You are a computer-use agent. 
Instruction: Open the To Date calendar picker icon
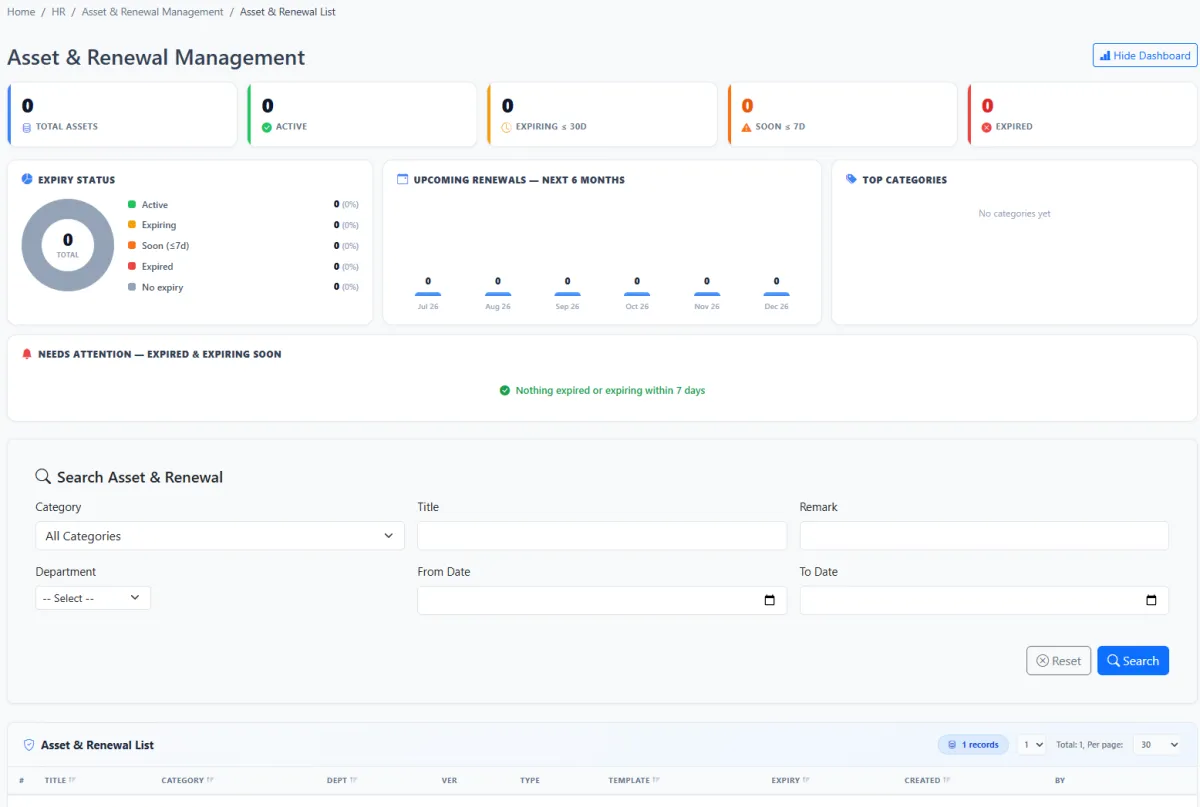[1151, 600]
